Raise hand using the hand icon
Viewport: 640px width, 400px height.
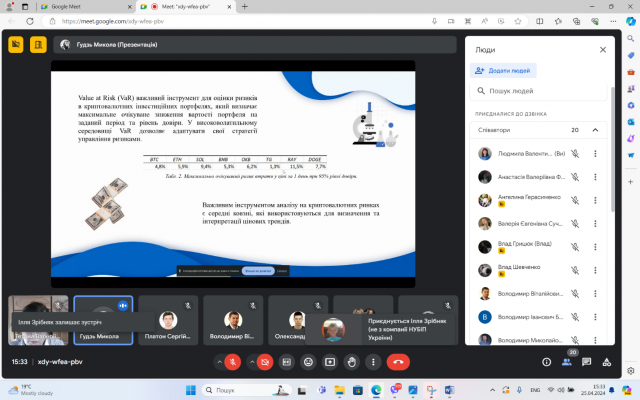pos(351,362)
